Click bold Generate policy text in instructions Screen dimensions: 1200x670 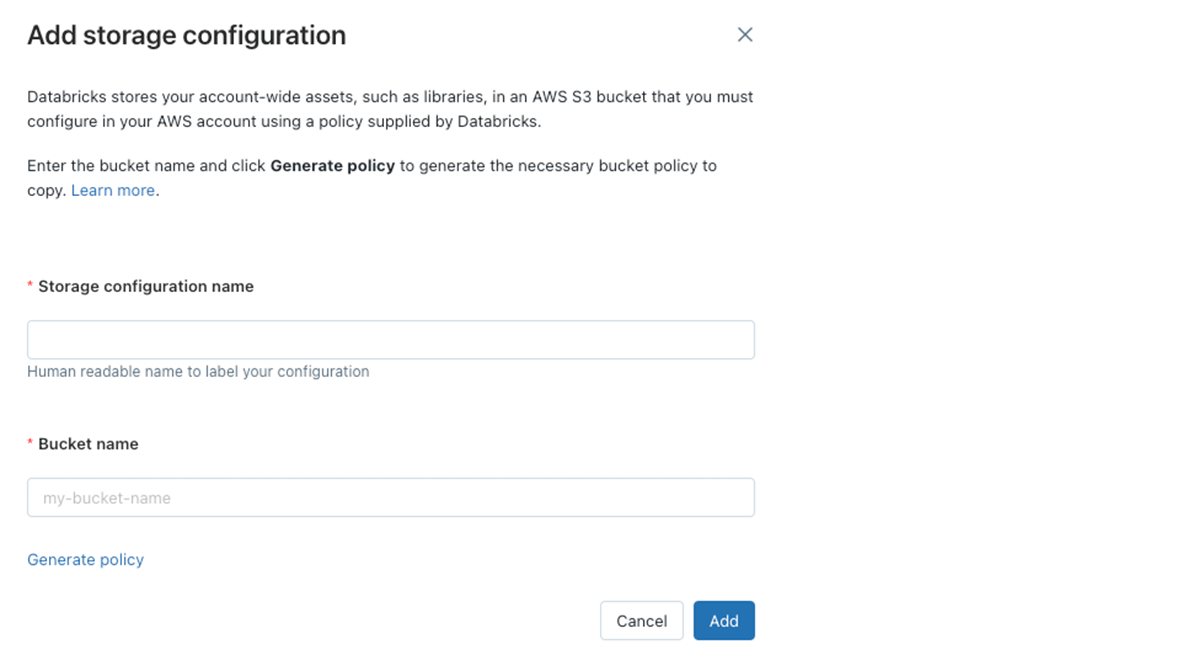333,166
